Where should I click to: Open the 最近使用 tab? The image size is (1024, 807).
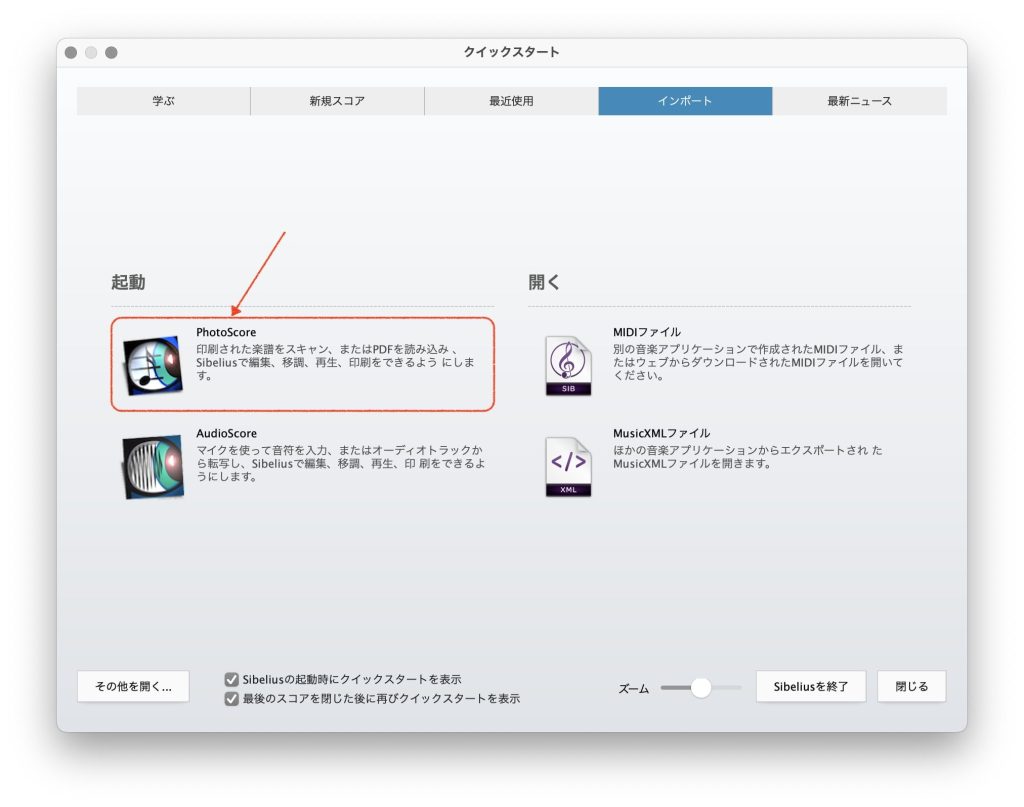[x=511, y=101]
